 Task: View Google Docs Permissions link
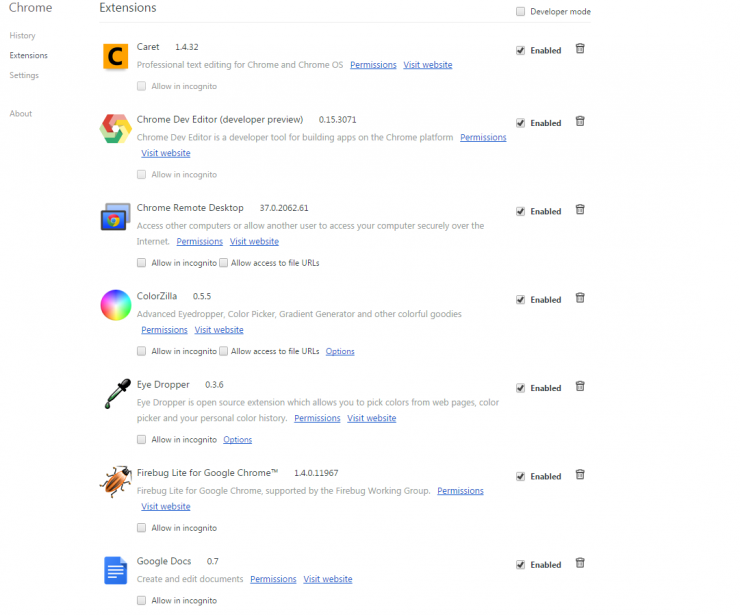tap(273, 579)
